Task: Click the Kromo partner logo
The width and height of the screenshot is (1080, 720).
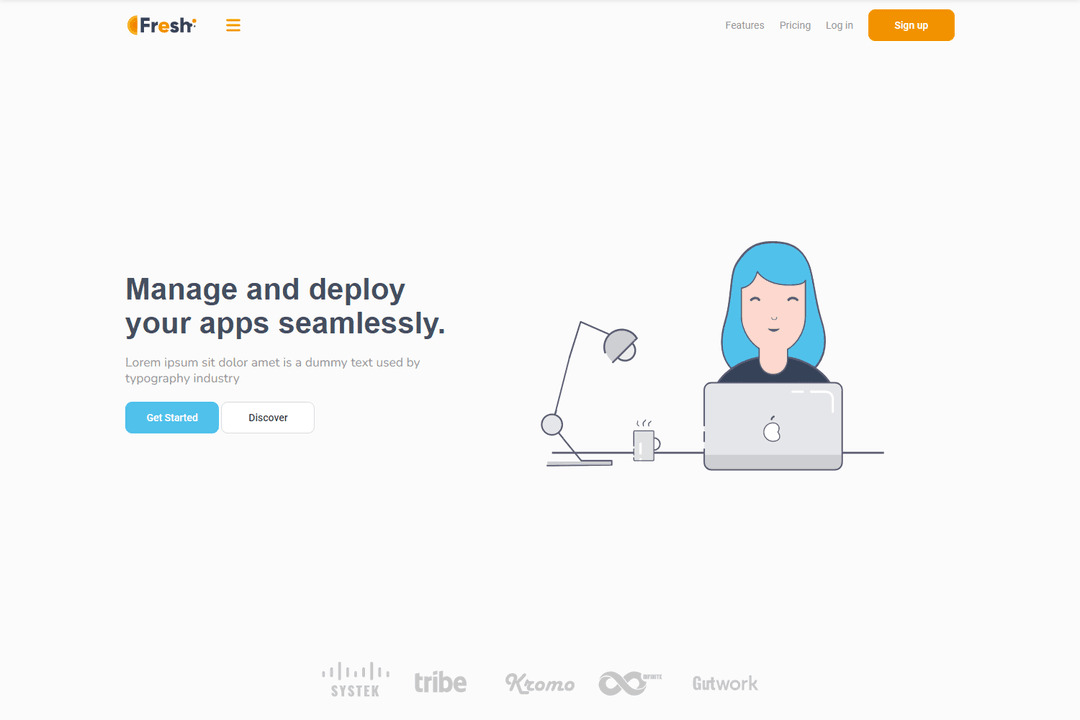Action: click(539, 683)
